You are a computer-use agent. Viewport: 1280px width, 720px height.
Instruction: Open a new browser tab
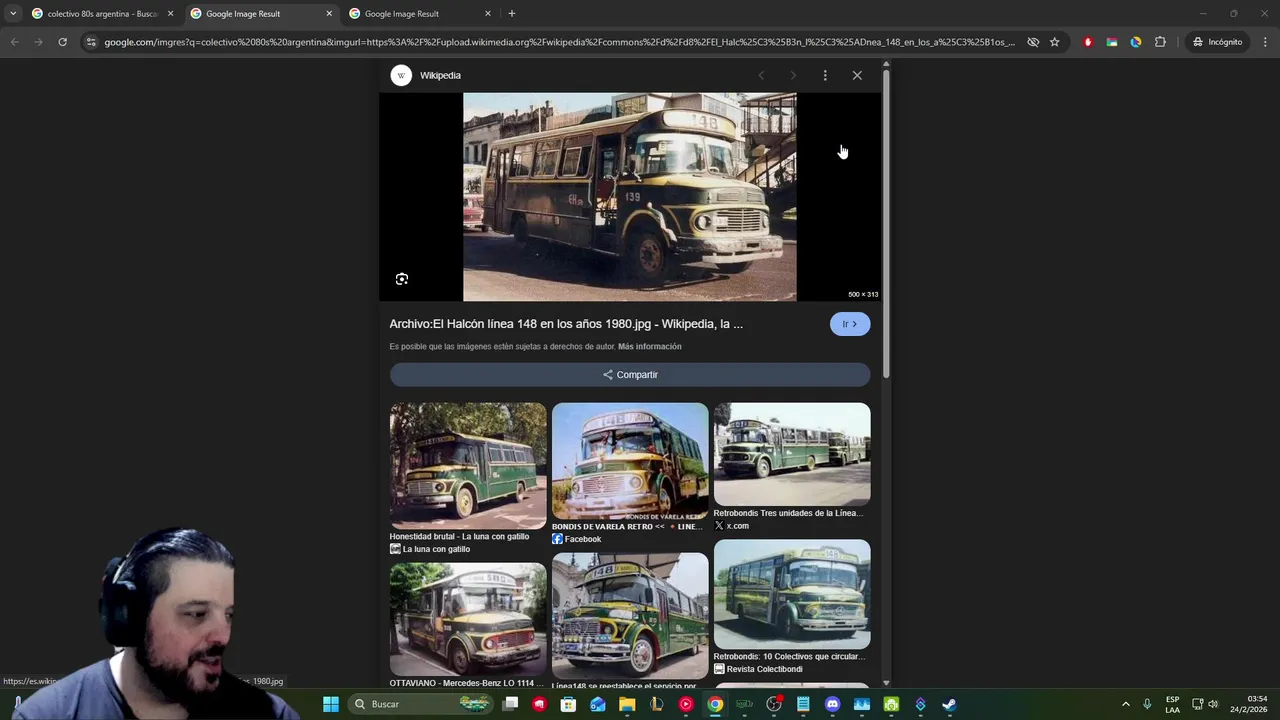(512, 14)
